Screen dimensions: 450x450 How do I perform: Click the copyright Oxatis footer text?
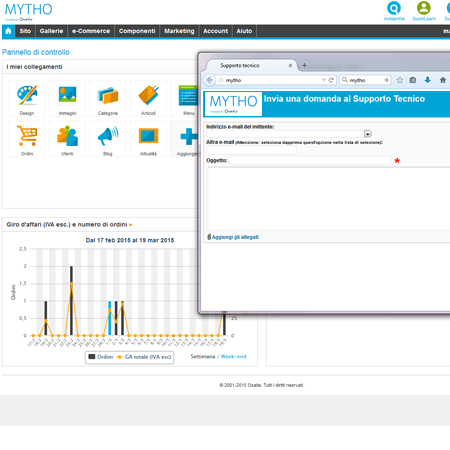(x=261, y=385)
